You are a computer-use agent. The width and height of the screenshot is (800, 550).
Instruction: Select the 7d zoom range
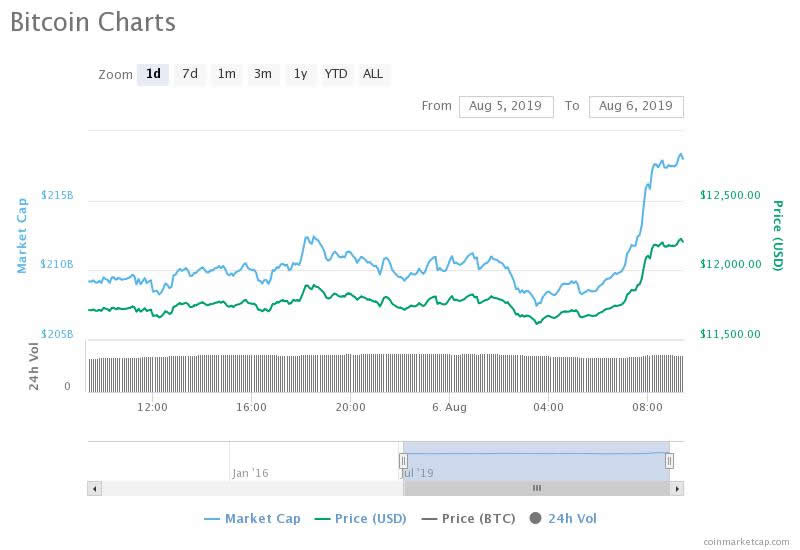click(190, 74)
